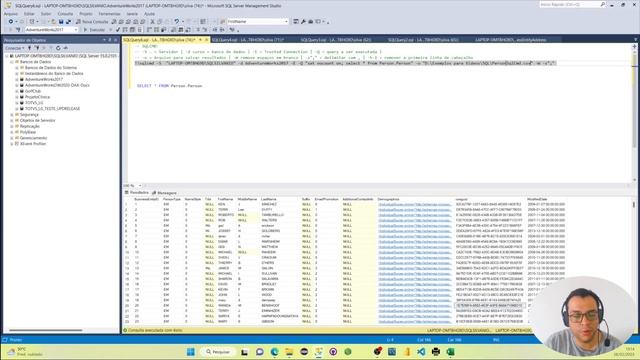Click the editor vertical scrollbar

(x=634, y=113)
